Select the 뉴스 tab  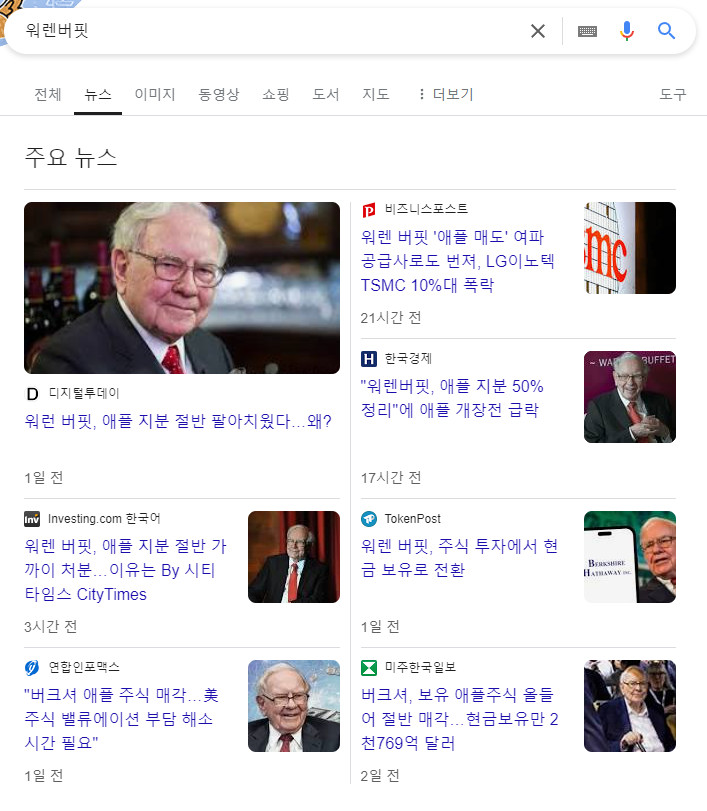[98, 94]
